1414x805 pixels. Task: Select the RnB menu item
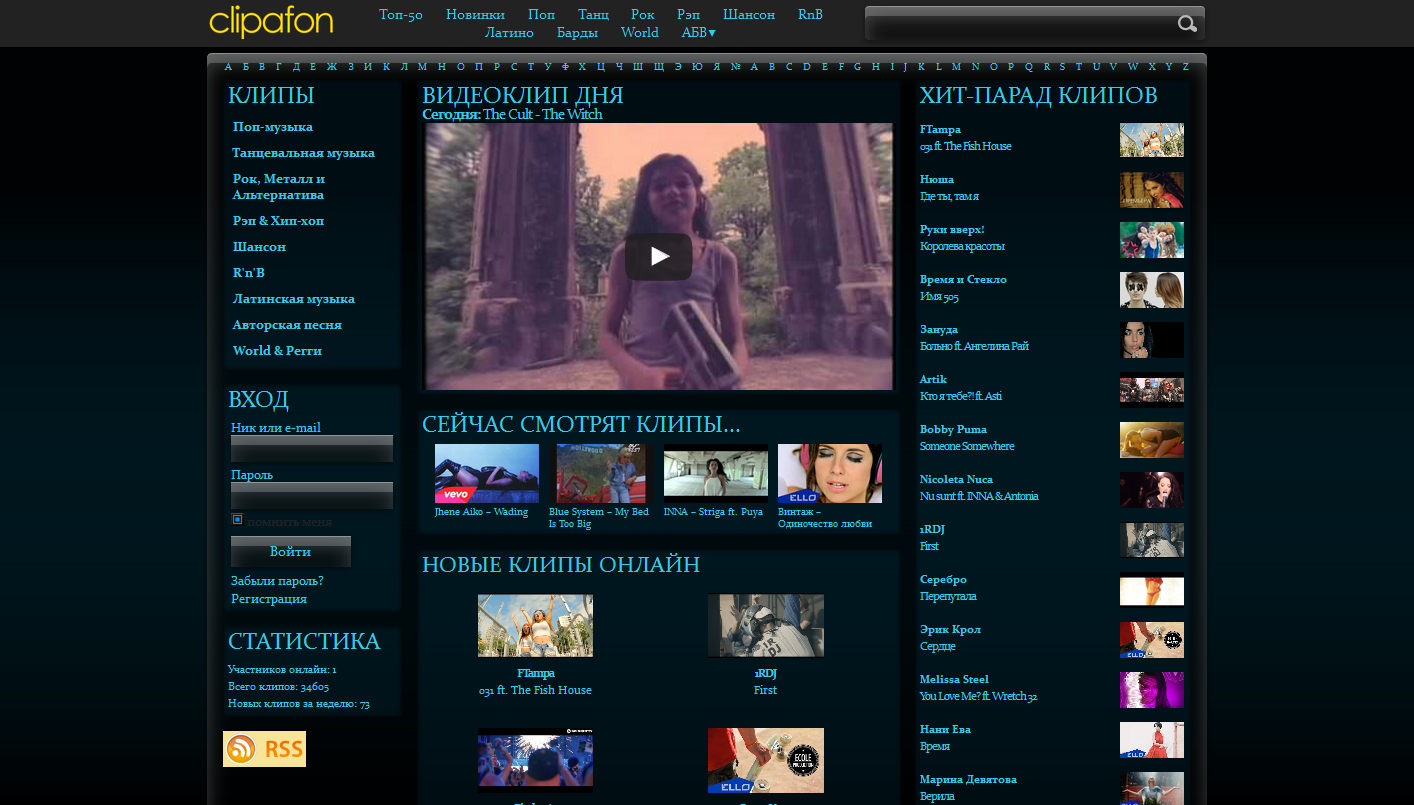(x=810, y=14)
